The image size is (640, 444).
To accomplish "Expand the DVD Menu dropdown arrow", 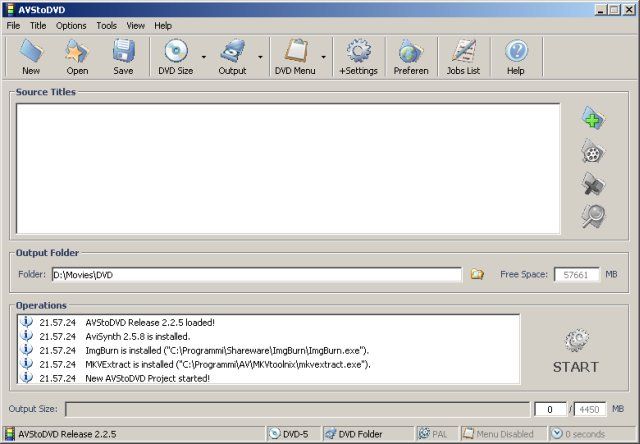I will pos(323,57).
